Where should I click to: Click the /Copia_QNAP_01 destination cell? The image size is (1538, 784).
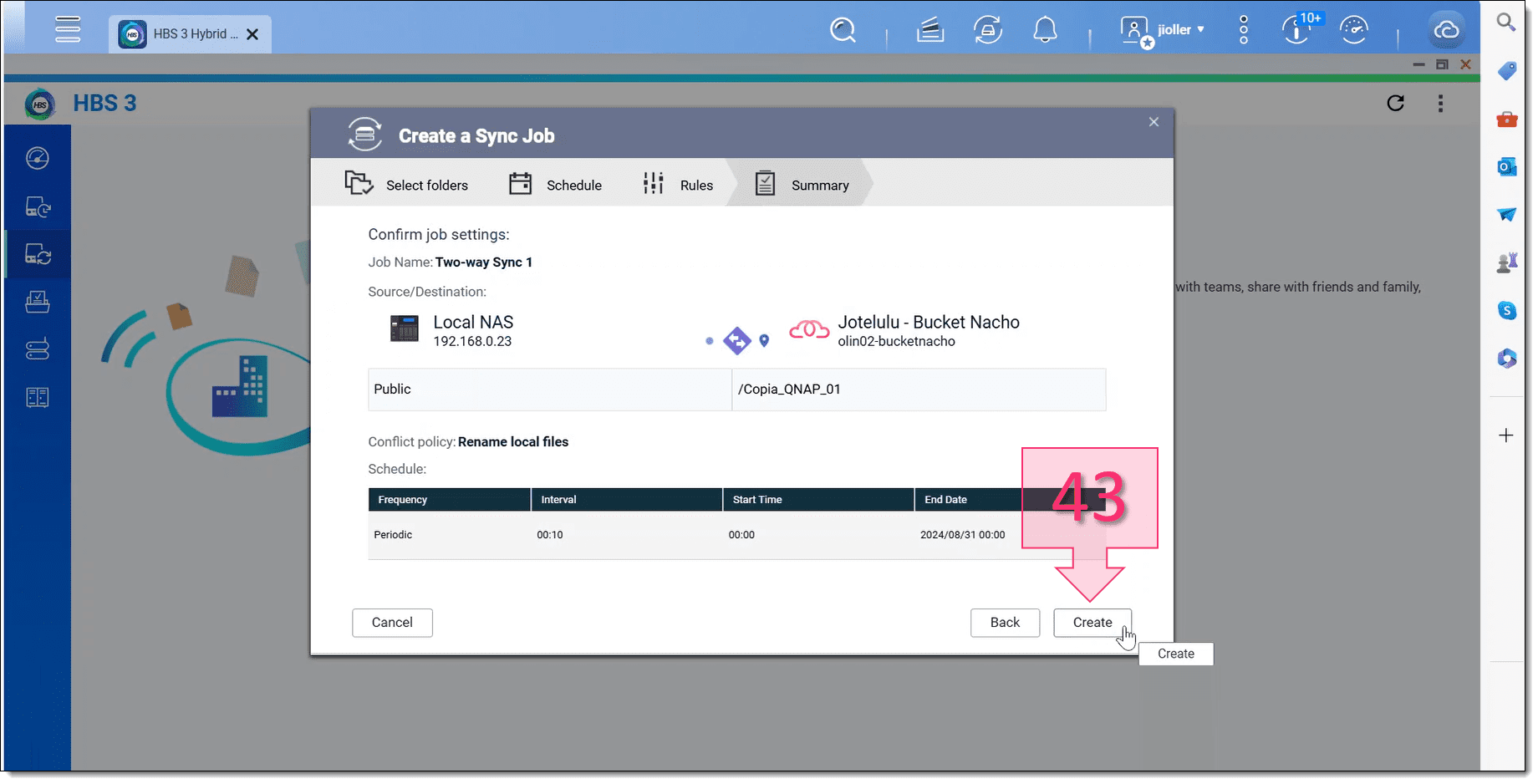click(919, 389)
